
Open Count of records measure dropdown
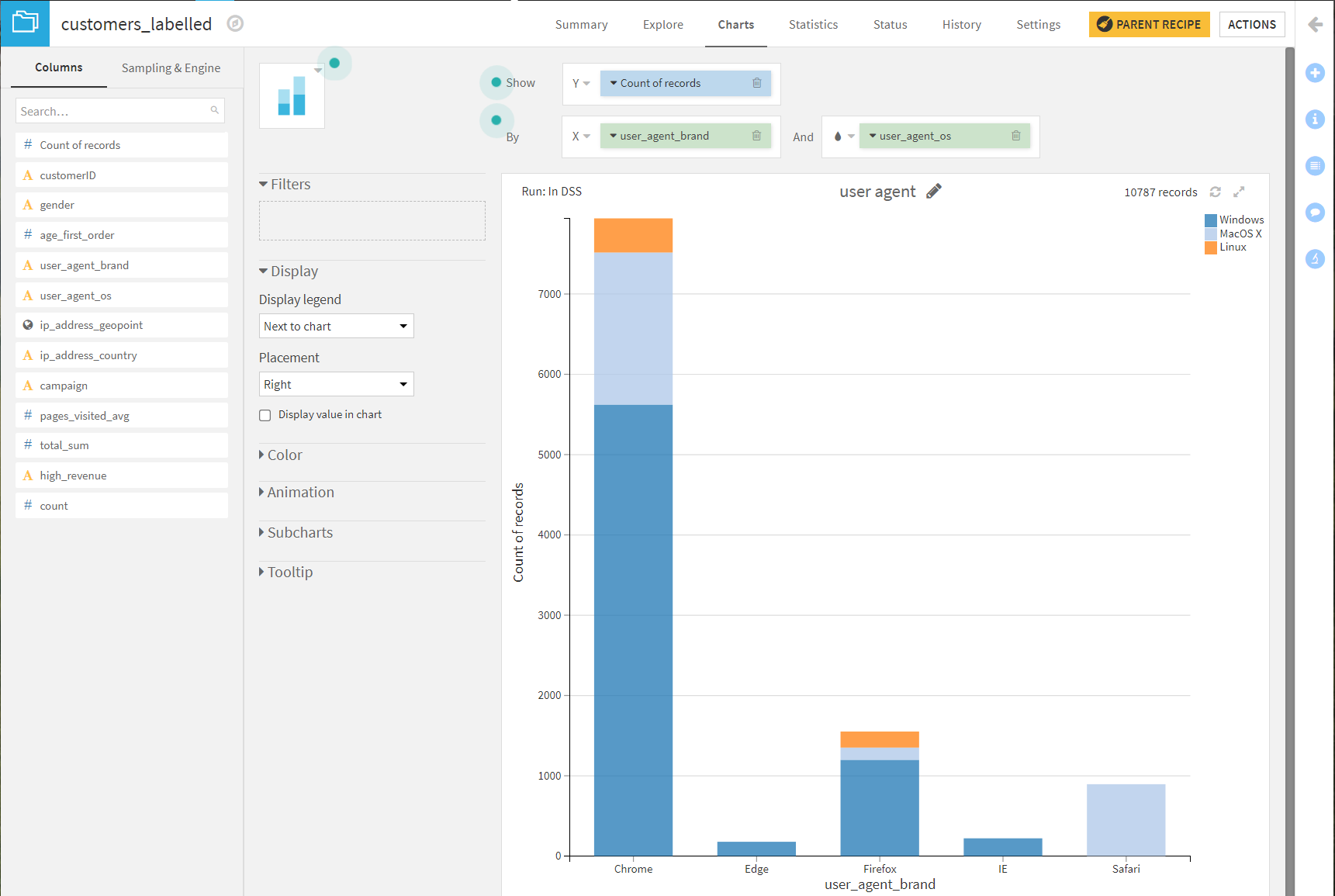pos(686,83)
